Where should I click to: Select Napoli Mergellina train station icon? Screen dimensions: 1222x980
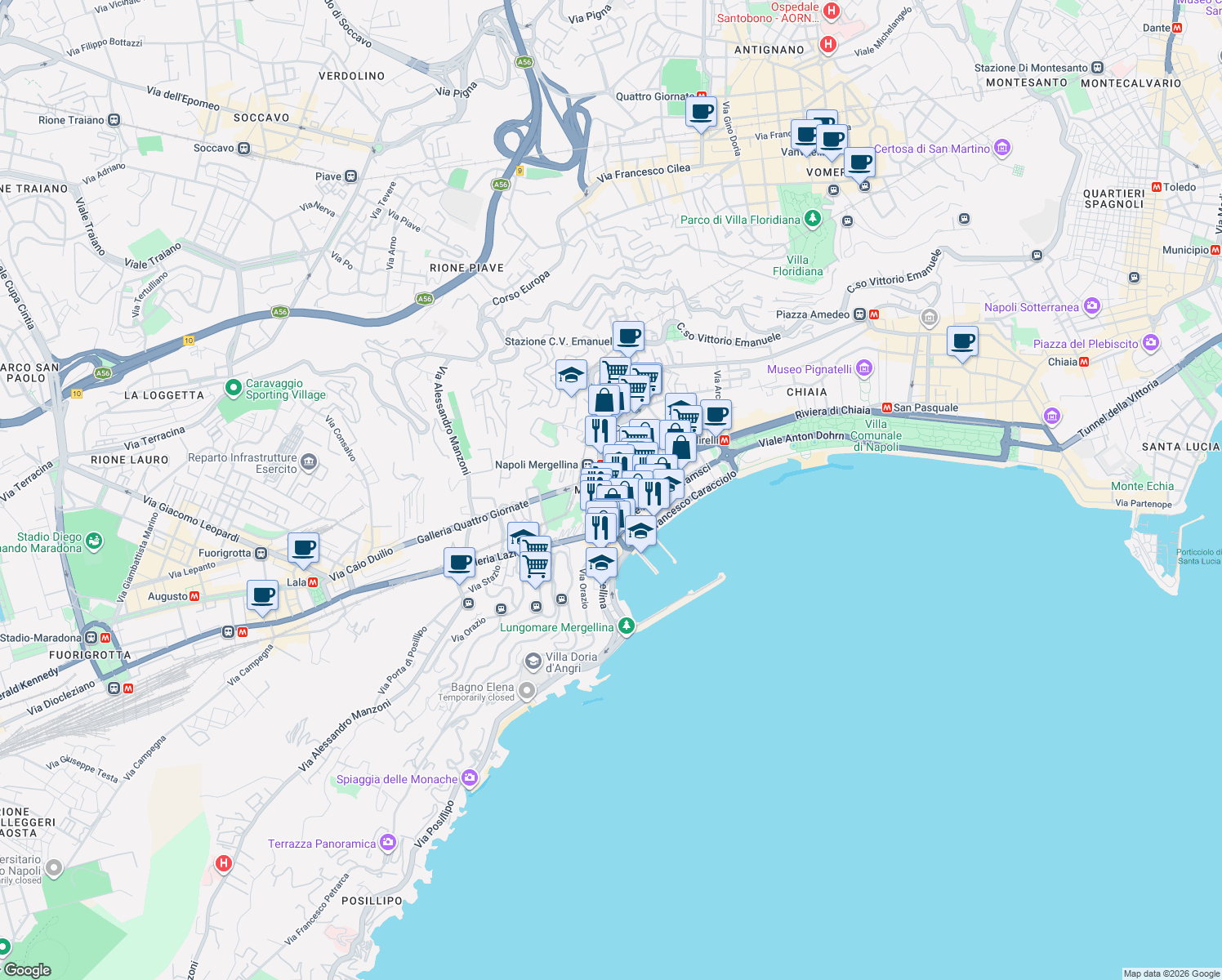coord(587,465)
